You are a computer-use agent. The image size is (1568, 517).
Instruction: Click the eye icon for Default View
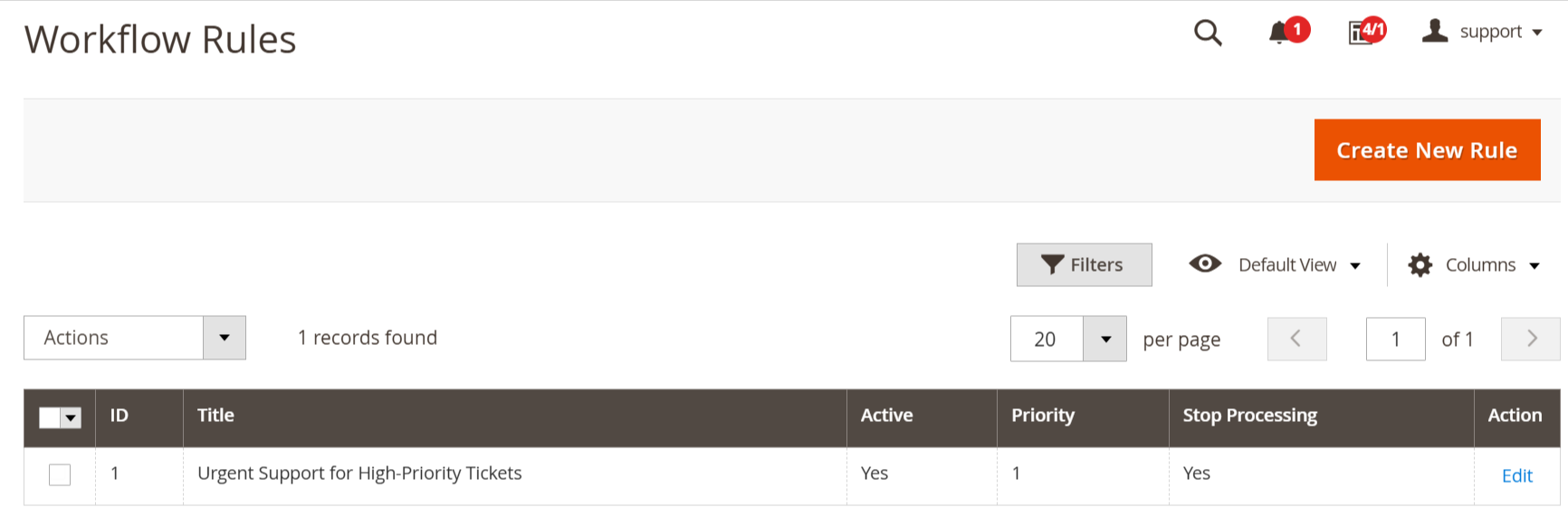click(x=1205, y=263)
